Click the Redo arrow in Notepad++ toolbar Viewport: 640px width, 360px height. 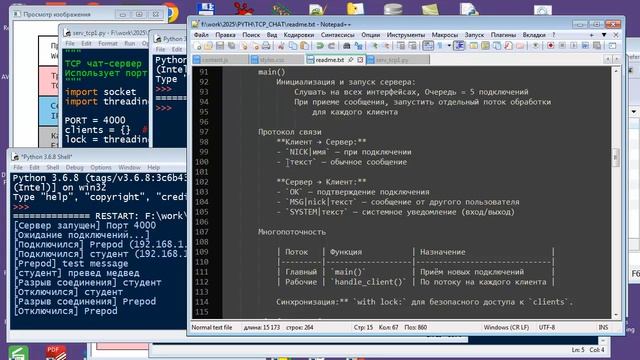tap(331, 46)
